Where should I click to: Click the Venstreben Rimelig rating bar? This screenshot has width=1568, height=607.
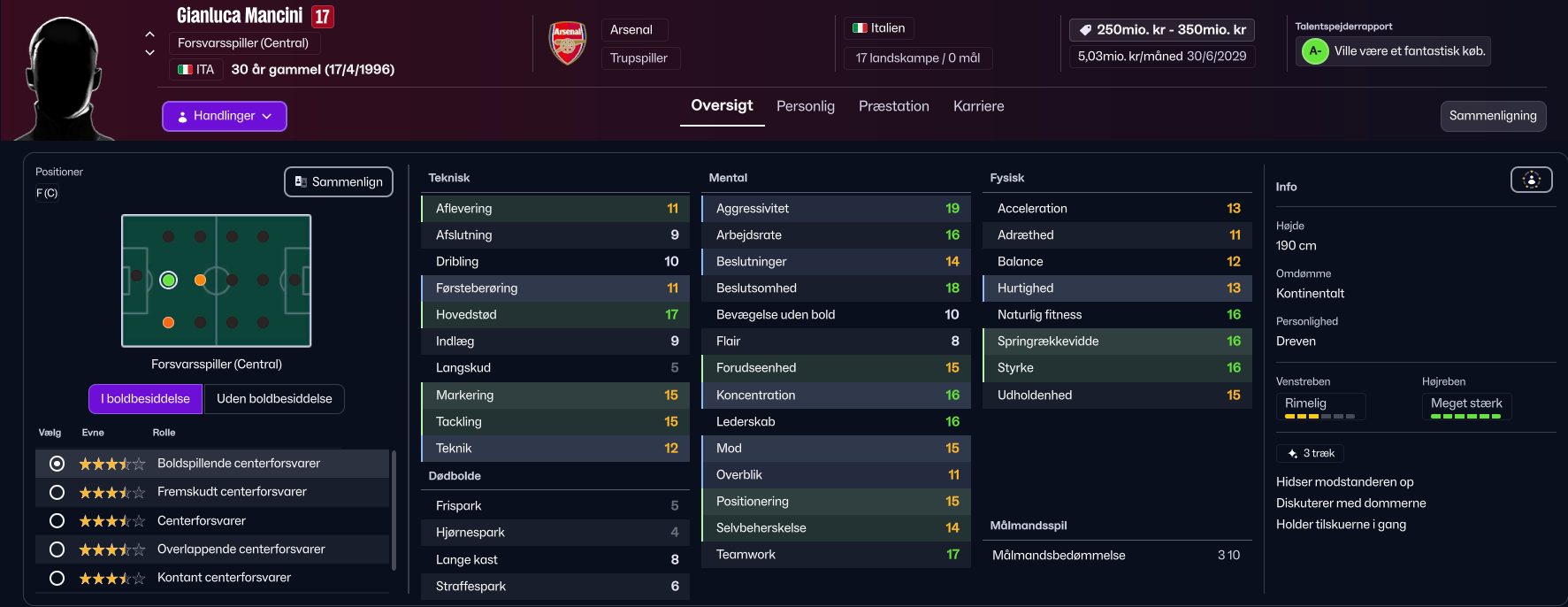(x=1319, y=416)
